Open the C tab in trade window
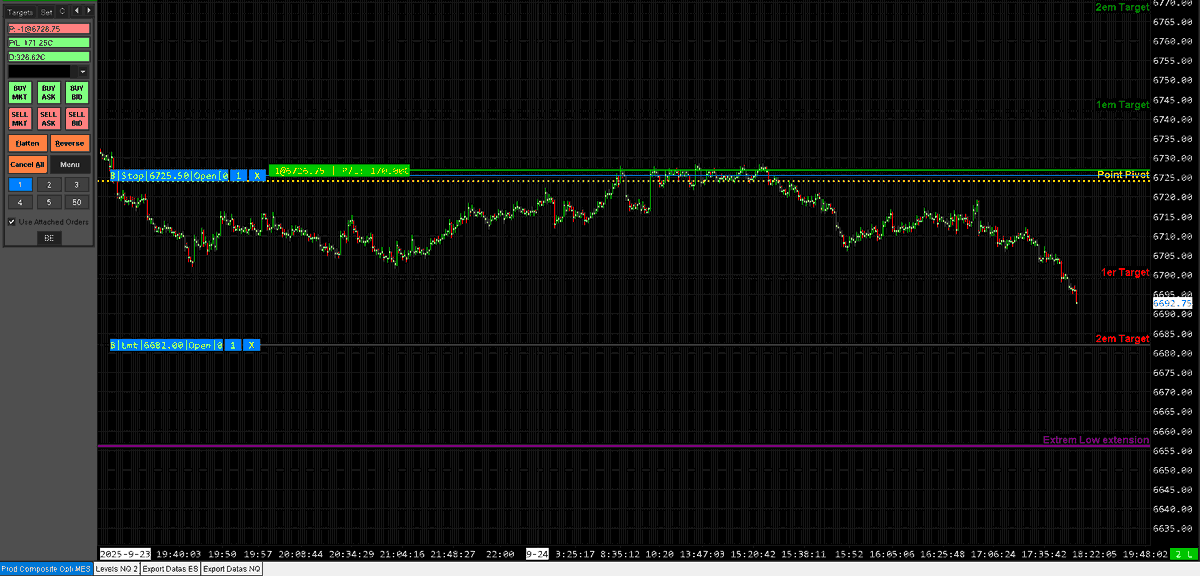Screen dimensions: 1200x576 [x=62, y=11]
